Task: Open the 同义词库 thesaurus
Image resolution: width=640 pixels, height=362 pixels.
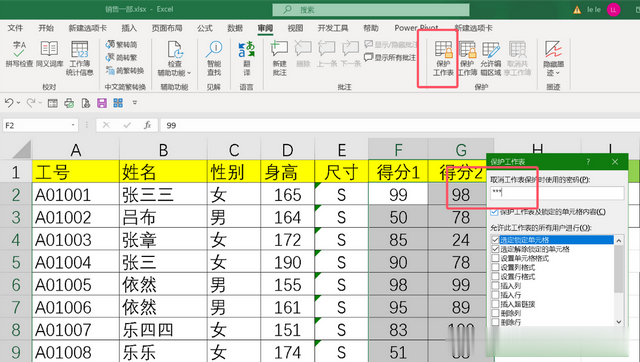Action: (x=49, y=54)
